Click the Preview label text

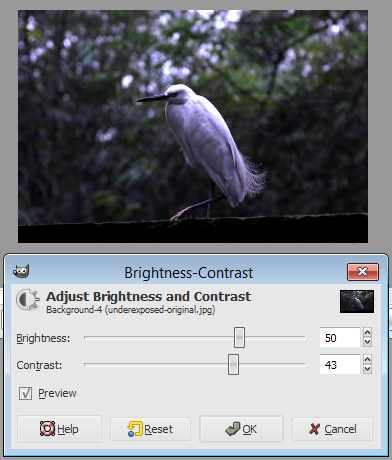[57, 393]
